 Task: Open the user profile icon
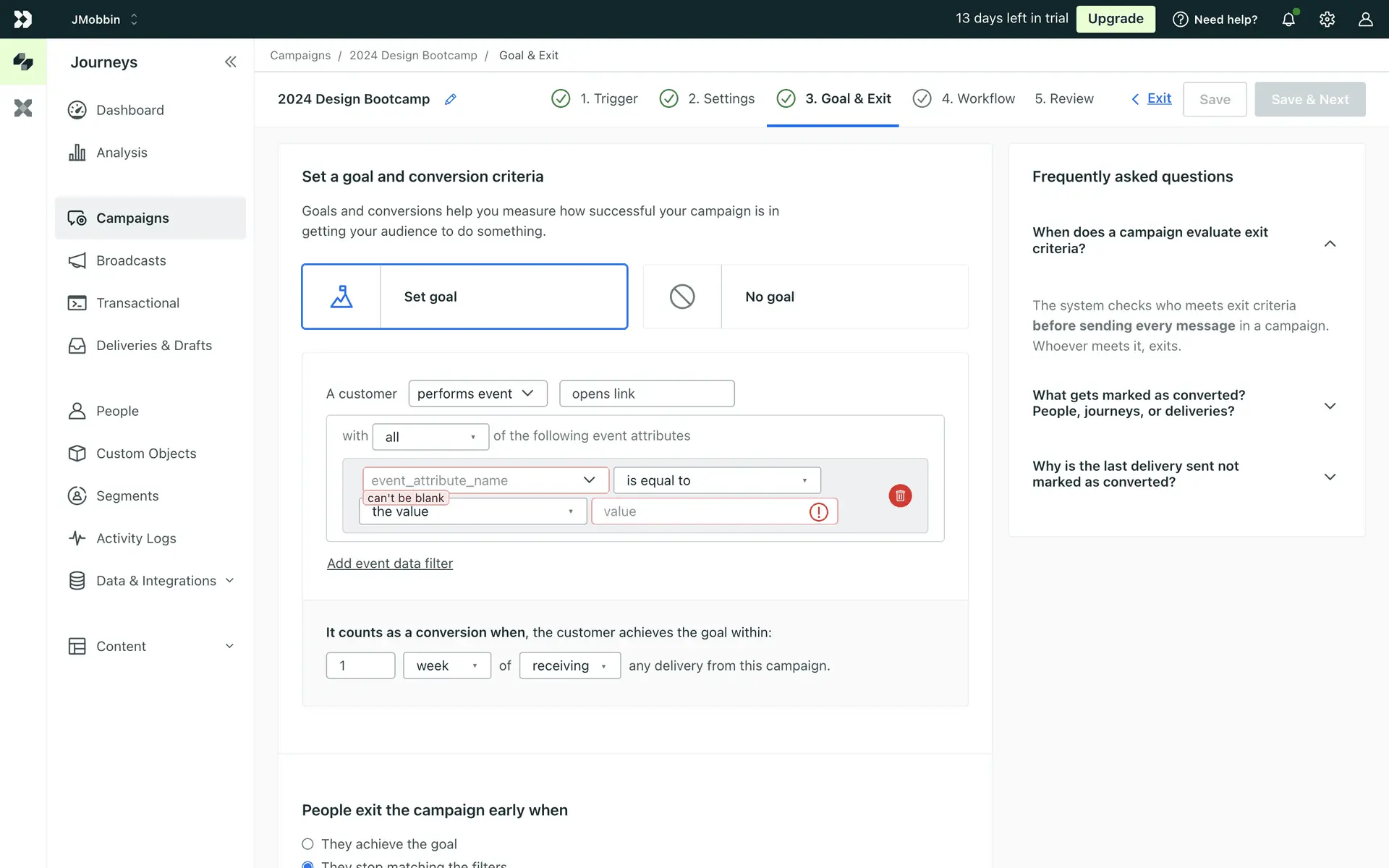(x=1365, y=20)
